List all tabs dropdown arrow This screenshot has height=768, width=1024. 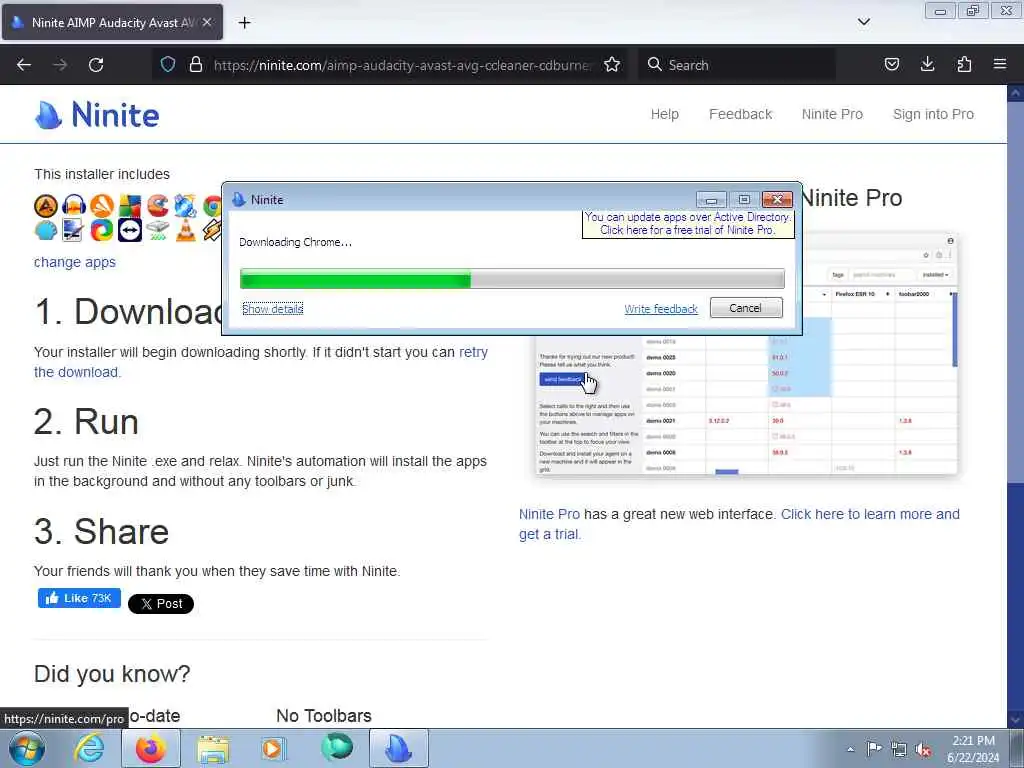tap(864, 22)
